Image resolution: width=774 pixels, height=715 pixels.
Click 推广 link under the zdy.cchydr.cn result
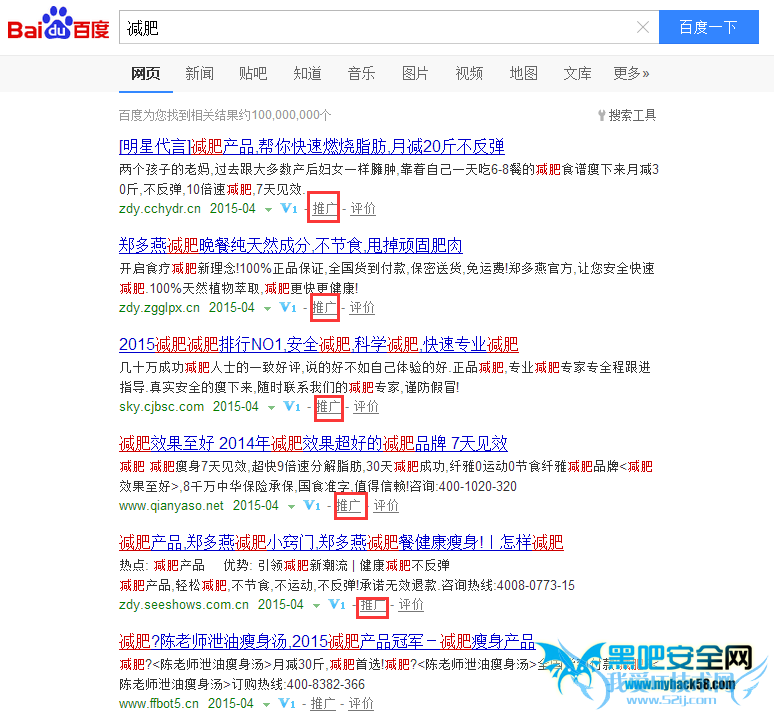tap(325, 208)
